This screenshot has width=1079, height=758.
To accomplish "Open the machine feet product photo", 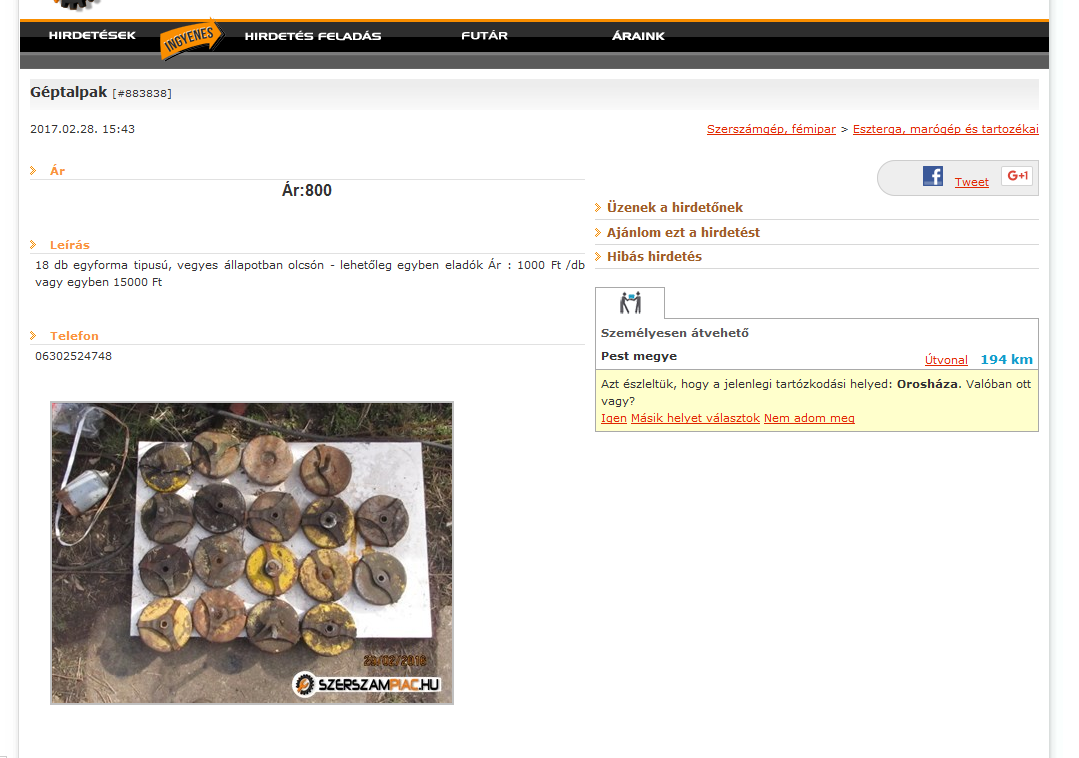I will point(252,553).
